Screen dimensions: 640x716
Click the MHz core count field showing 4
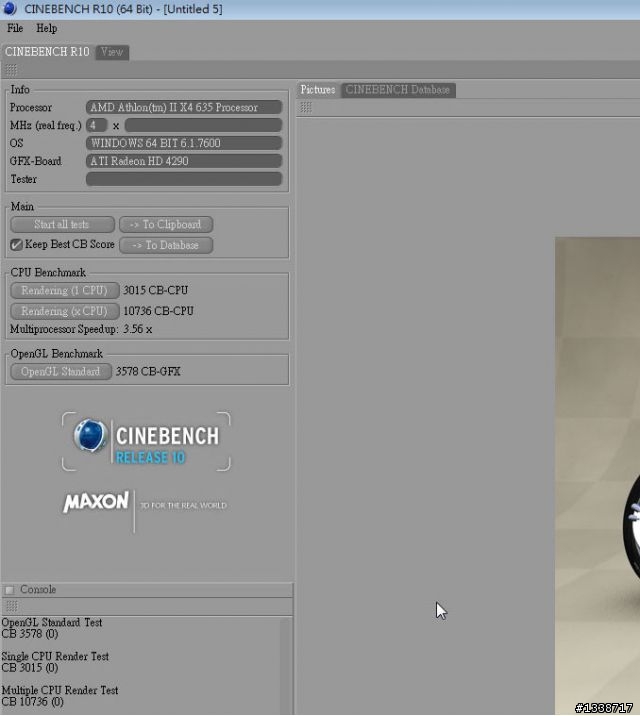tap(96, 125)
